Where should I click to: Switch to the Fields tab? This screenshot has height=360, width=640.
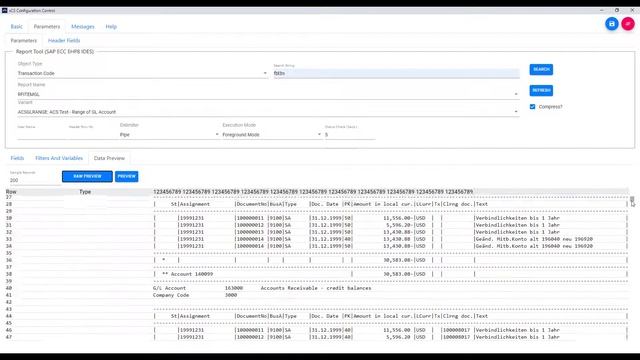click(17, 158)
